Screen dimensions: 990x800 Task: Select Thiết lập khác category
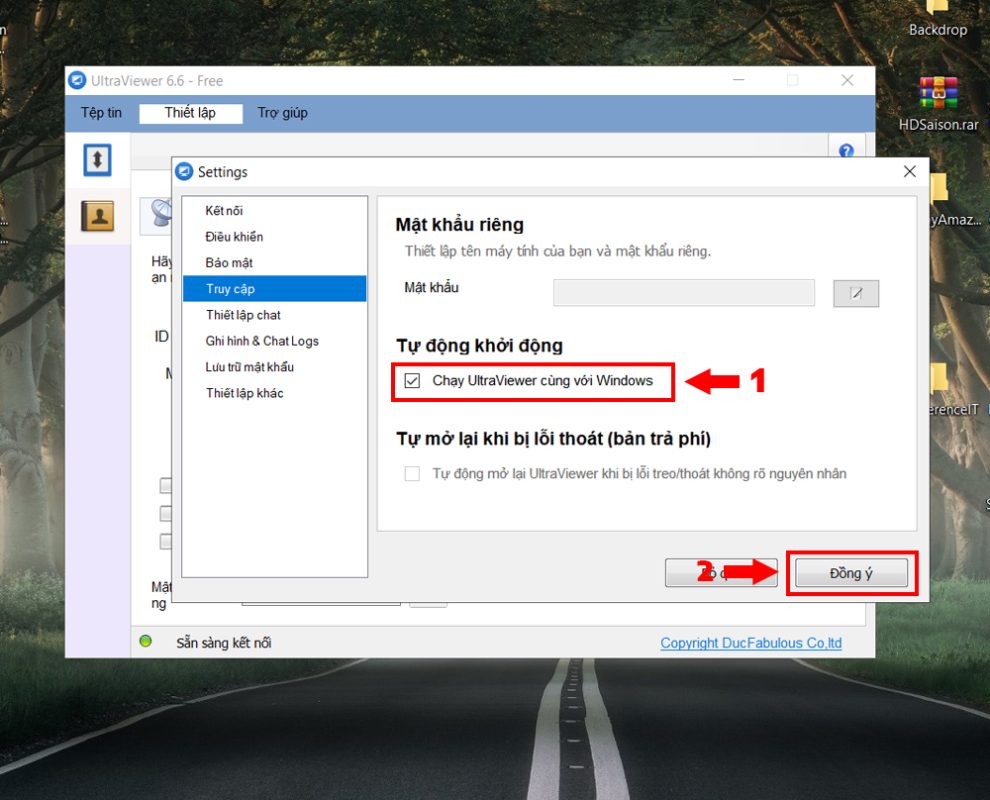[x=274, y=393]
